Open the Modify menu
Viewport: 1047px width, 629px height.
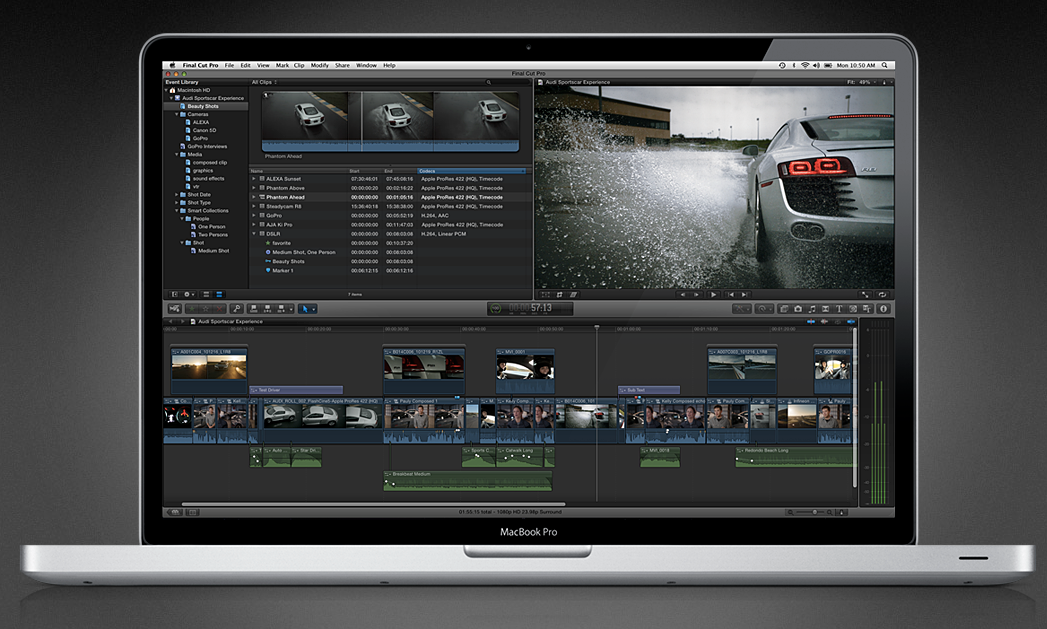(320, 65)
